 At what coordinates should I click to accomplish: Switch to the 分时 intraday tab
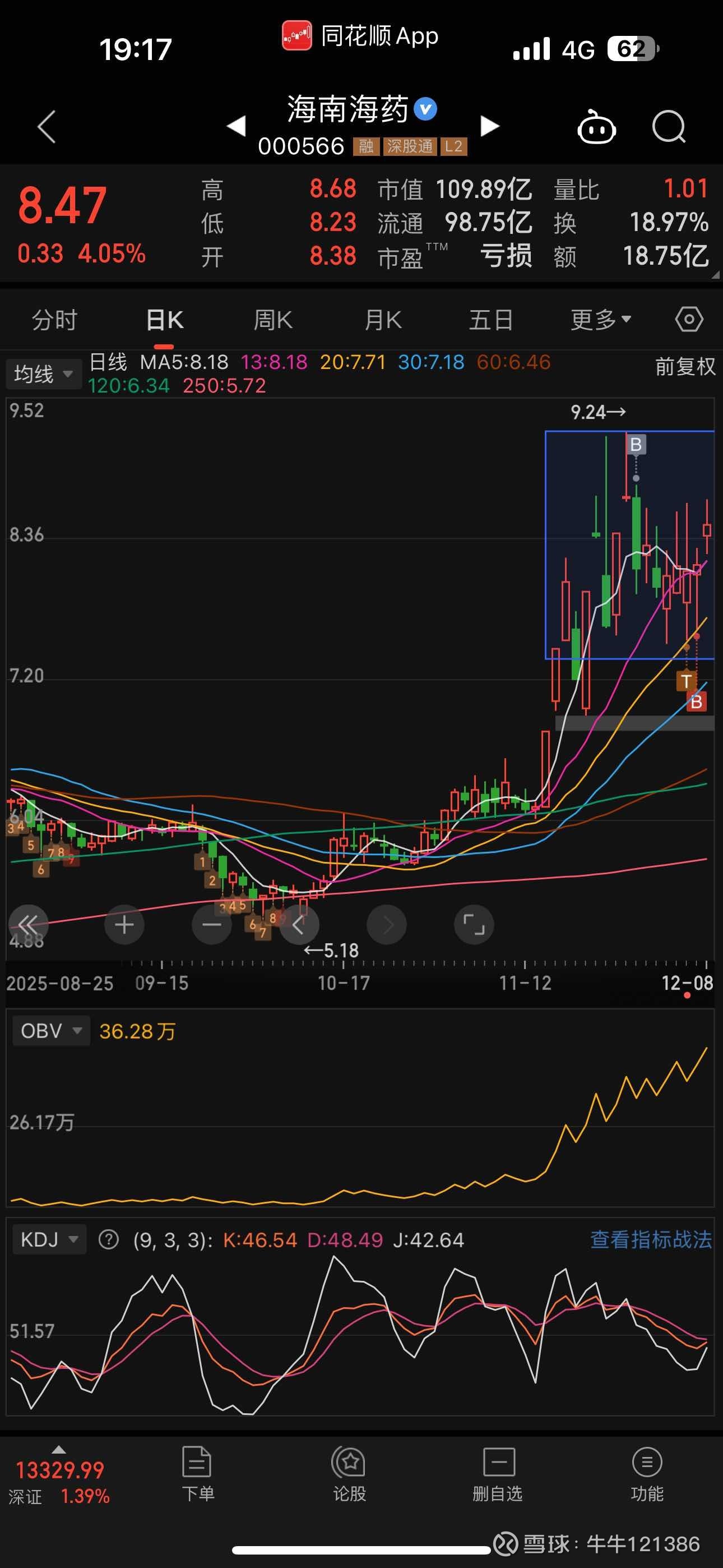(55, 320)
